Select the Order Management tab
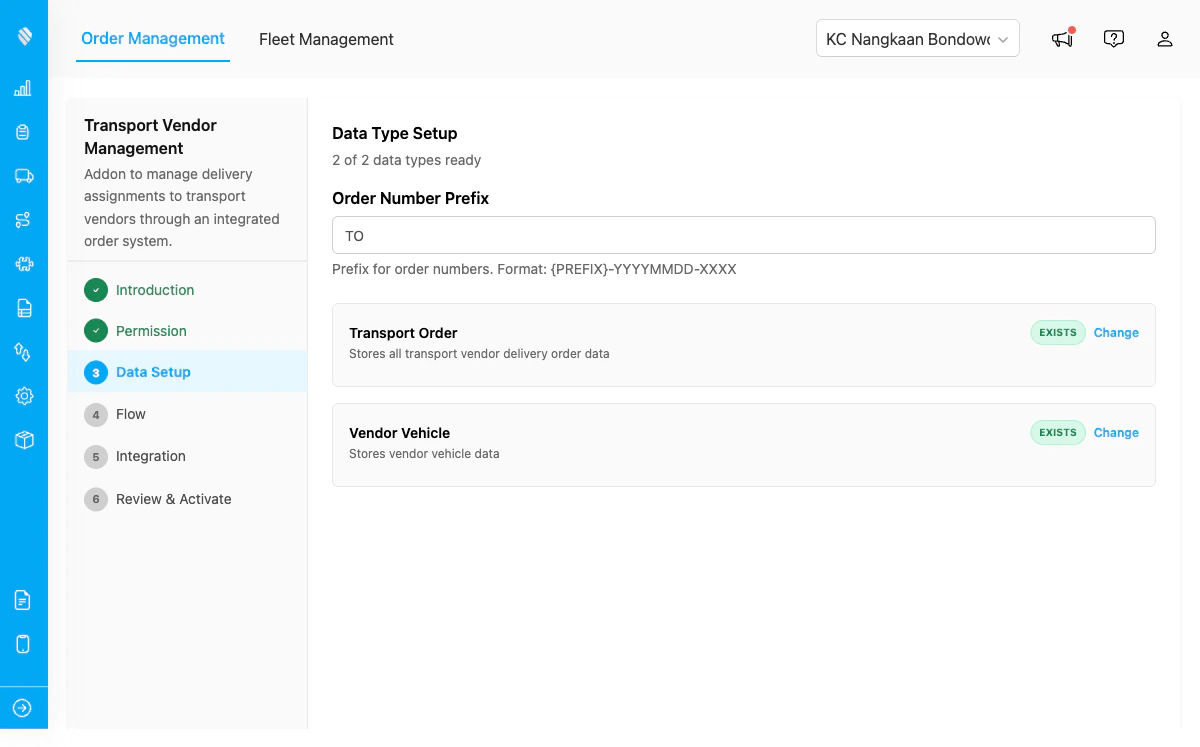This screenshot has height=747, width=1200. 152,38
